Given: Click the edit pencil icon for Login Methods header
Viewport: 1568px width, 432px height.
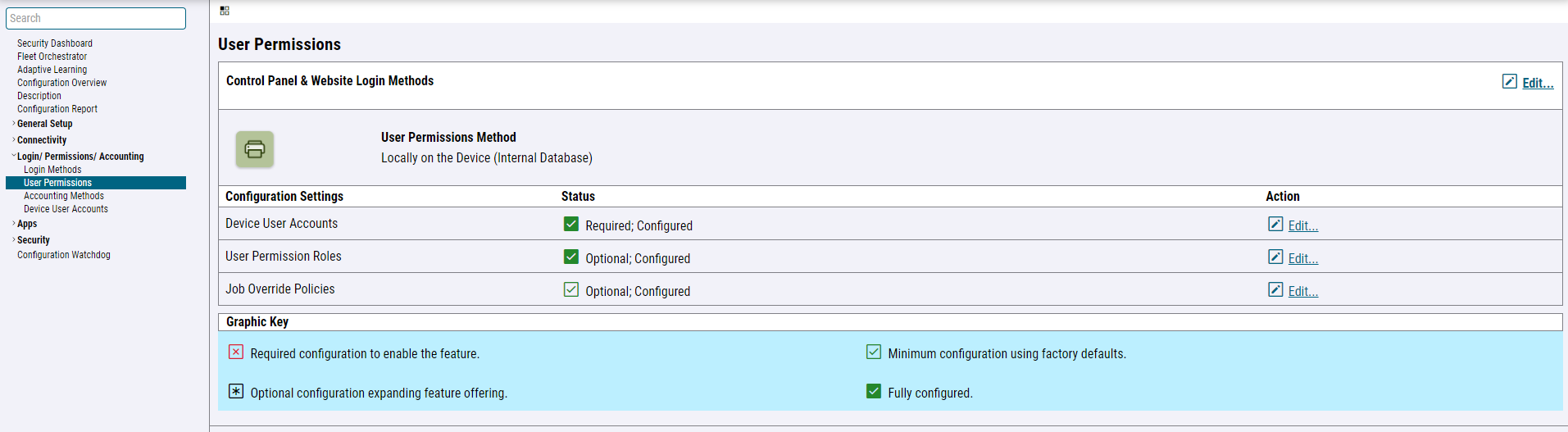Looking at the screenshot, I should pos(1509,81).
